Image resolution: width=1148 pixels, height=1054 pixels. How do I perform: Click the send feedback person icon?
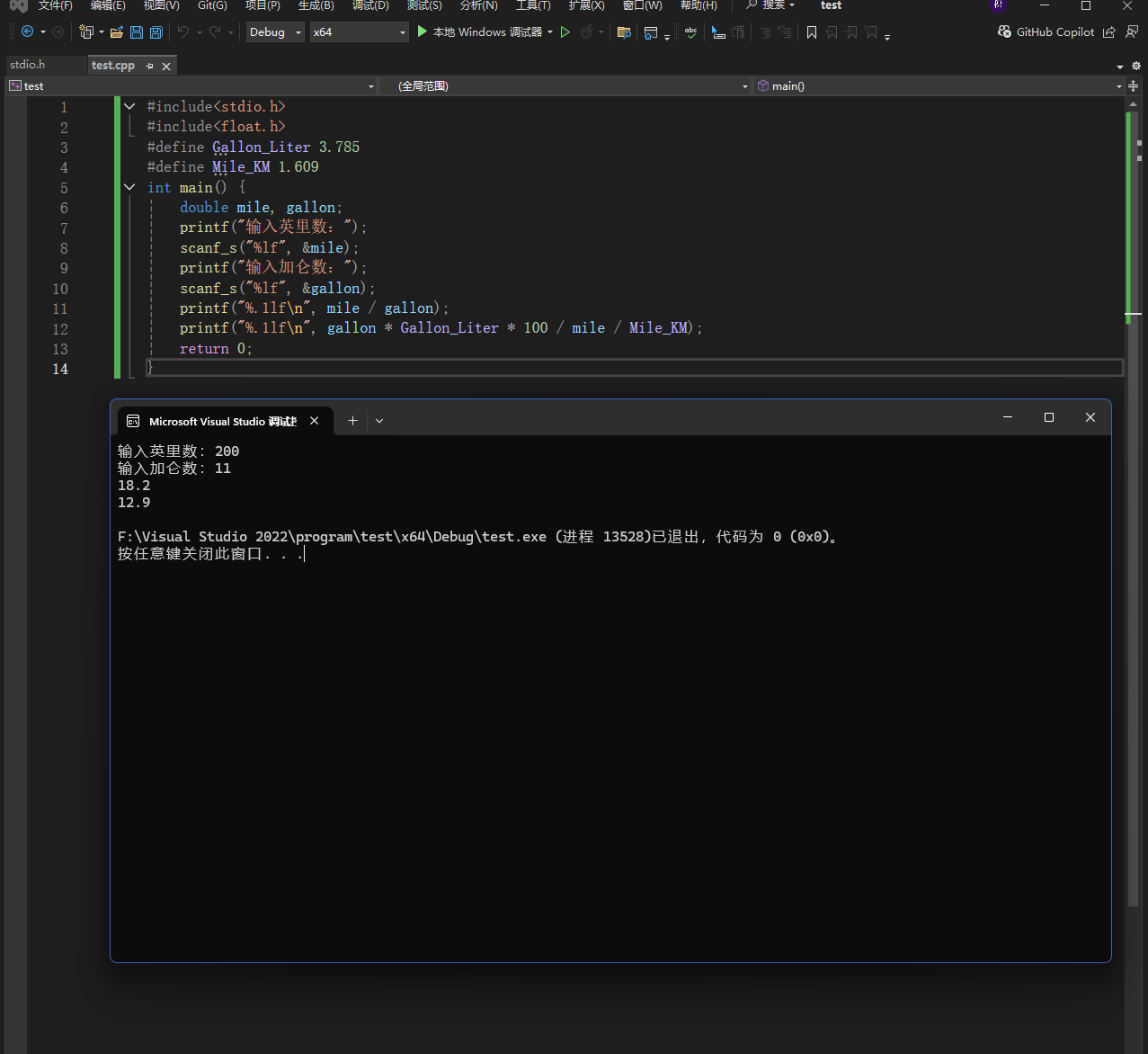[1132, 31]
